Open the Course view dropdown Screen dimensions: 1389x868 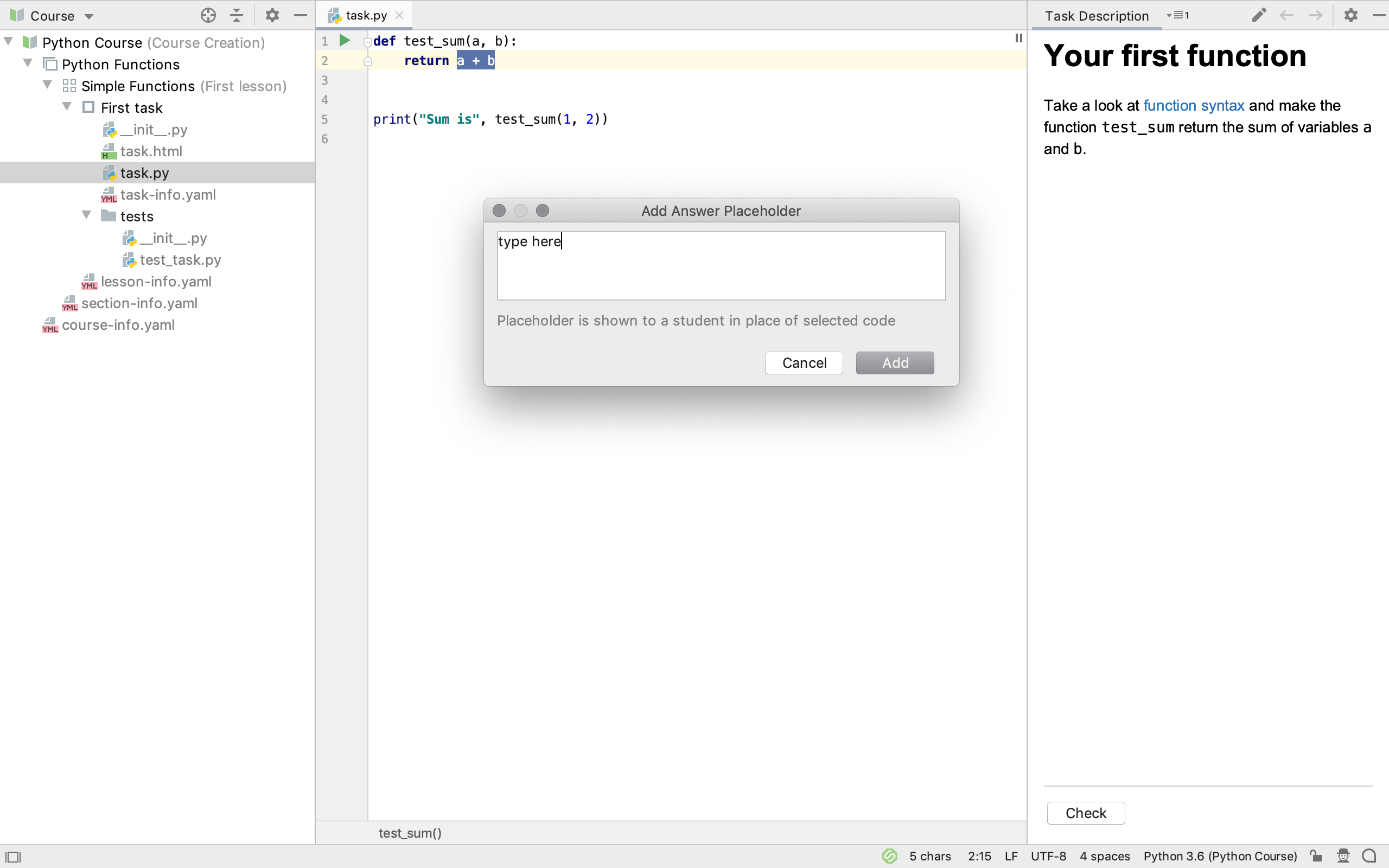(x=89, y=16)
